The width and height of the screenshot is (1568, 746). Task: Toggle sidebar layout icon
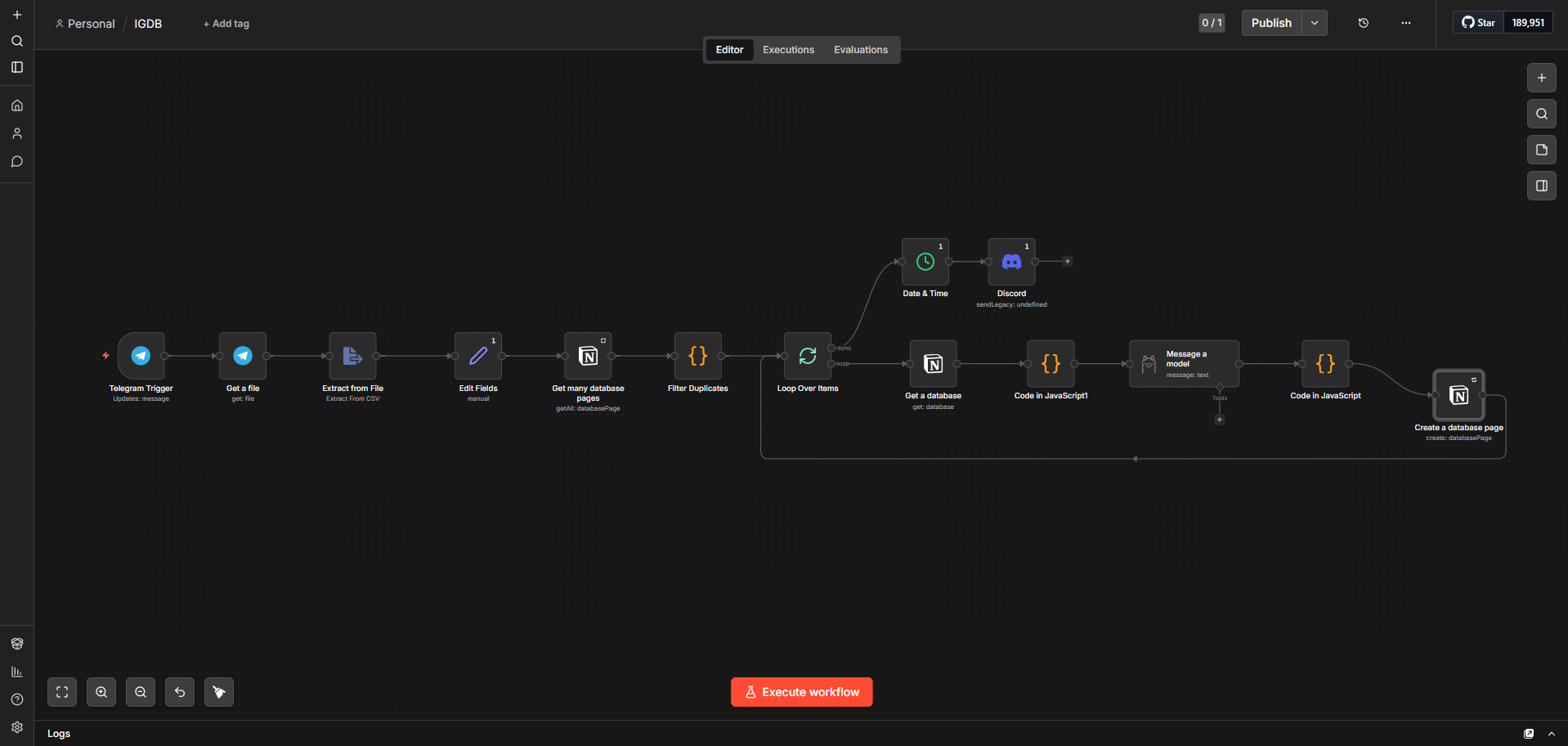point(17,67)
